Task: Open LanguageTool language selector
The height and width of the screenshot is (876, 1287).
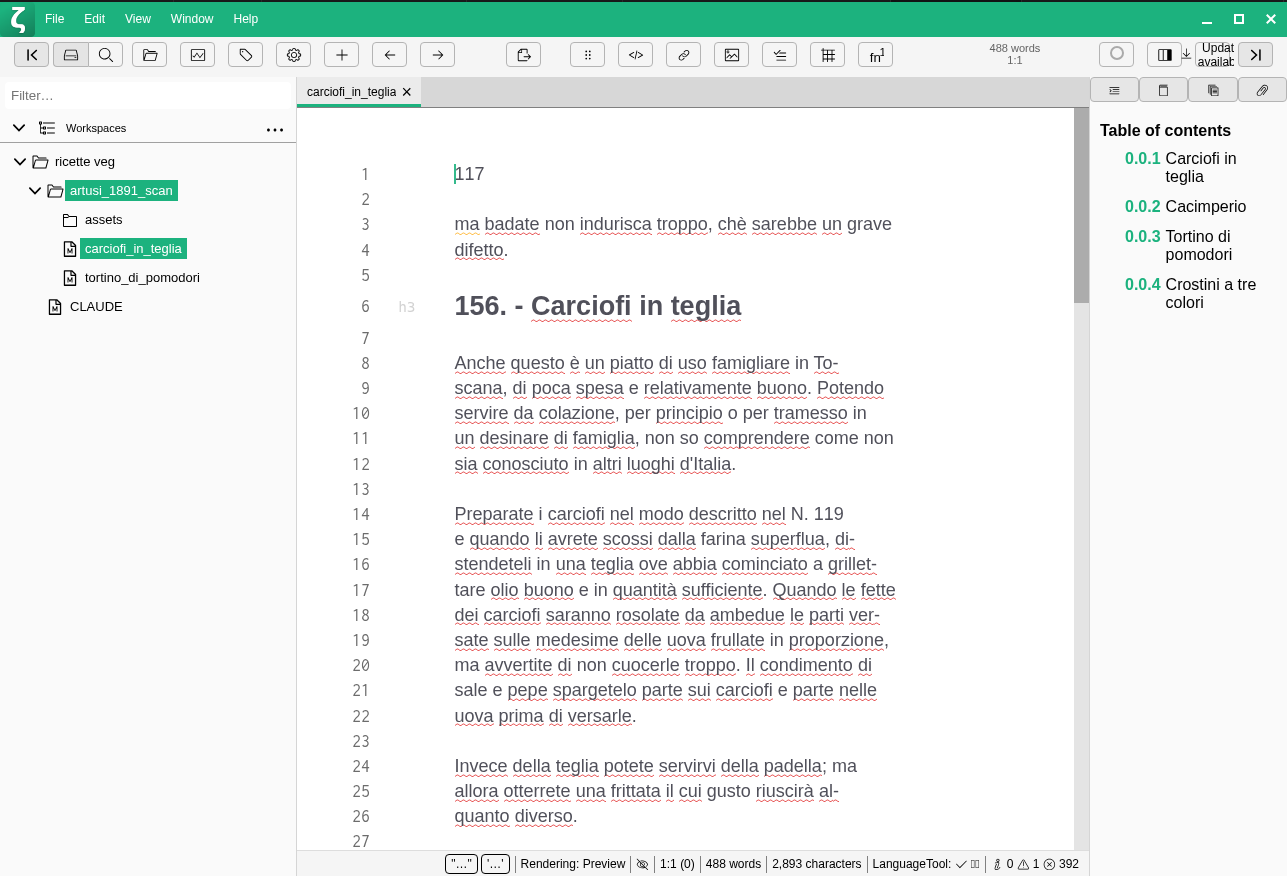Action: (x=926, y=864)
